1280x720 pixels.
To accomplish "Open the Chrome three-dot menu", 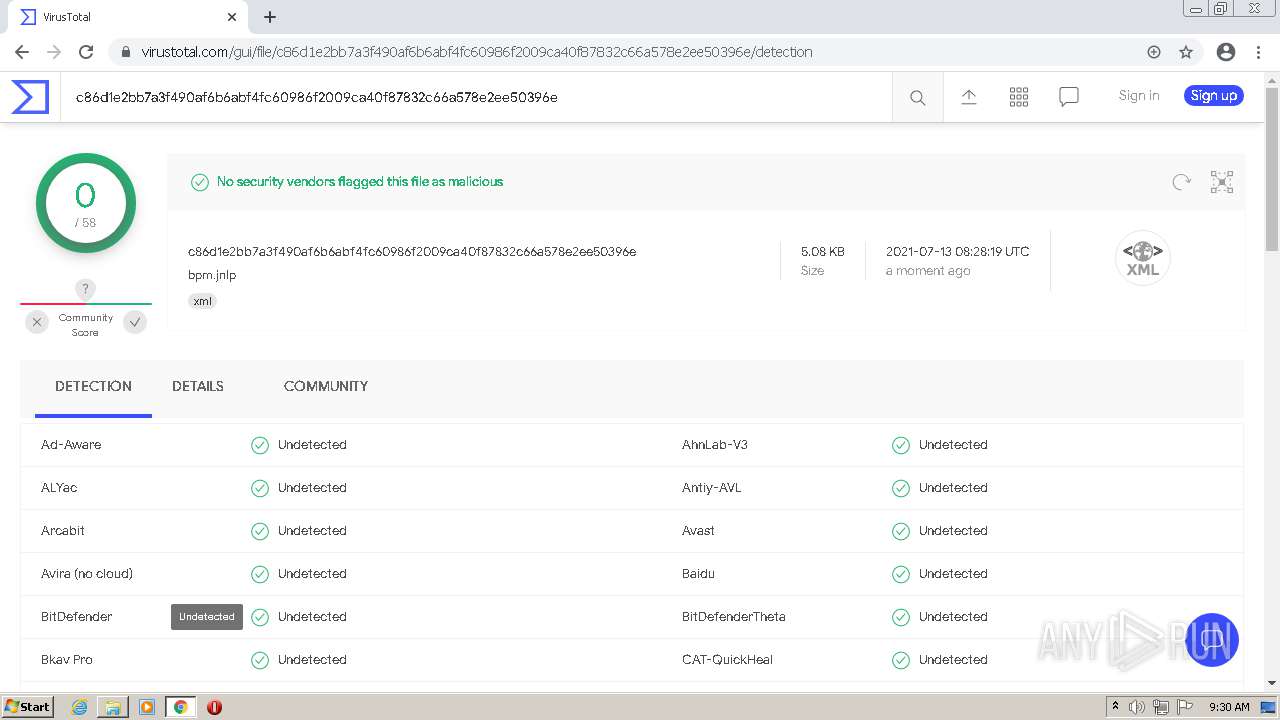I will pyautogui.click(x=1258, y=52).
